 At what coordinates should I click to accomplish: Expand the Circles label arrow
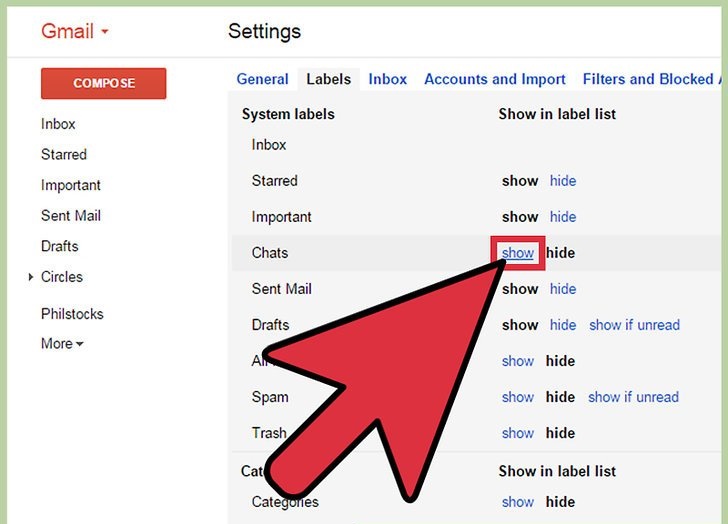tap(31, 277)
